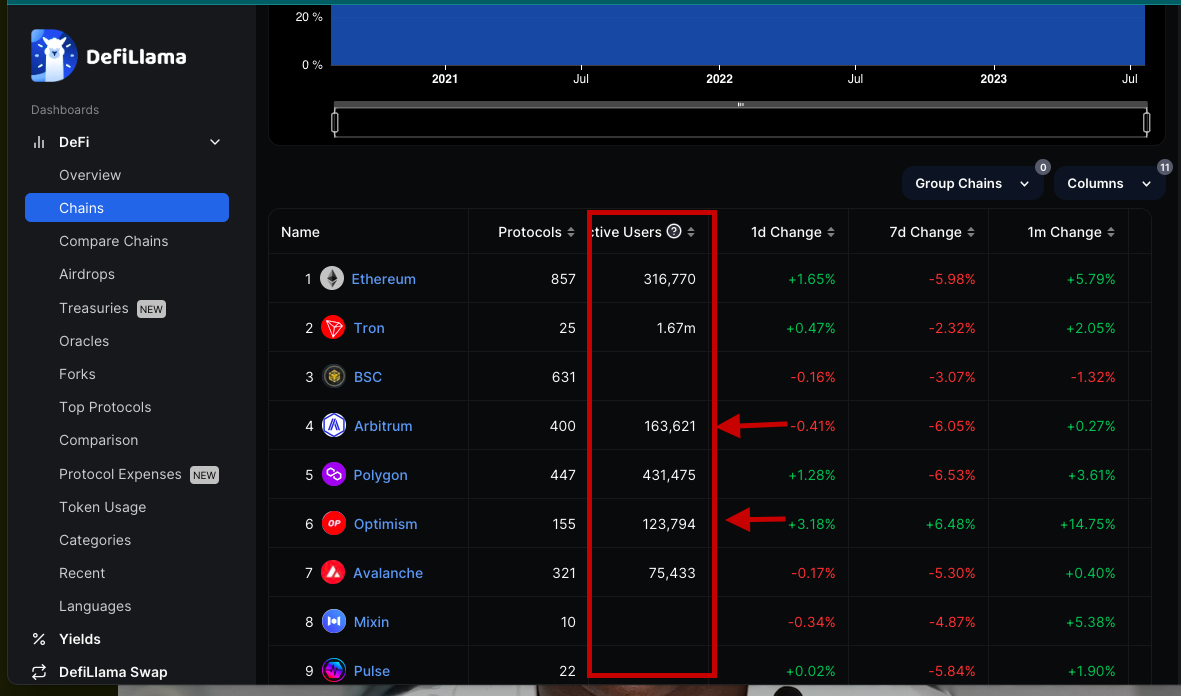The width and height of the screenshot is (1181, 696).
Task: Open the Optimism chain link
Action: click(x=386, y=524)
